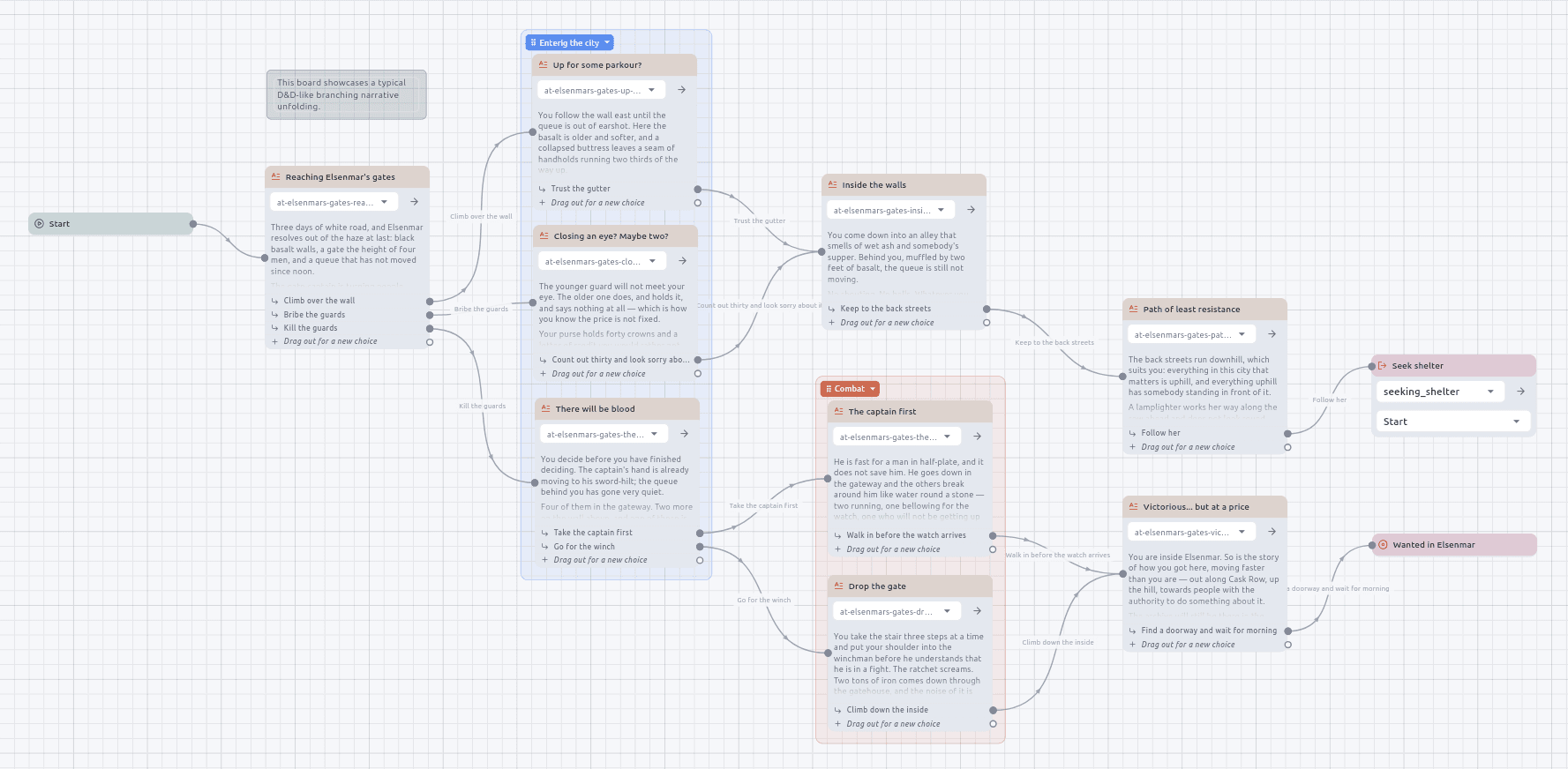Click the Wanted in Elsenmar end icon
Viewport: 1568px width, 769px height.
tap(1384, 545)
